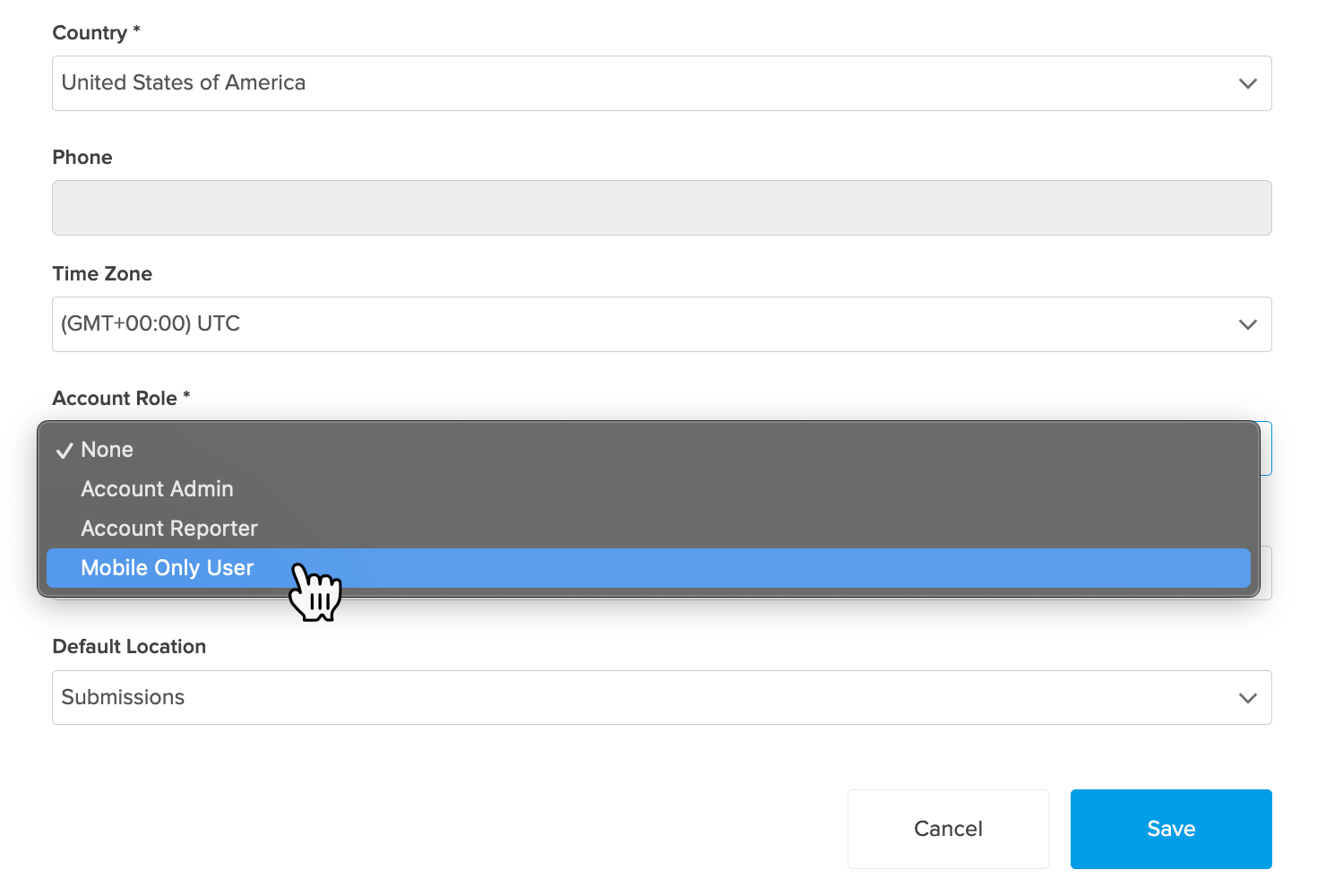
Task: Select the Mobile Only User role
Action: coord(167,567)
